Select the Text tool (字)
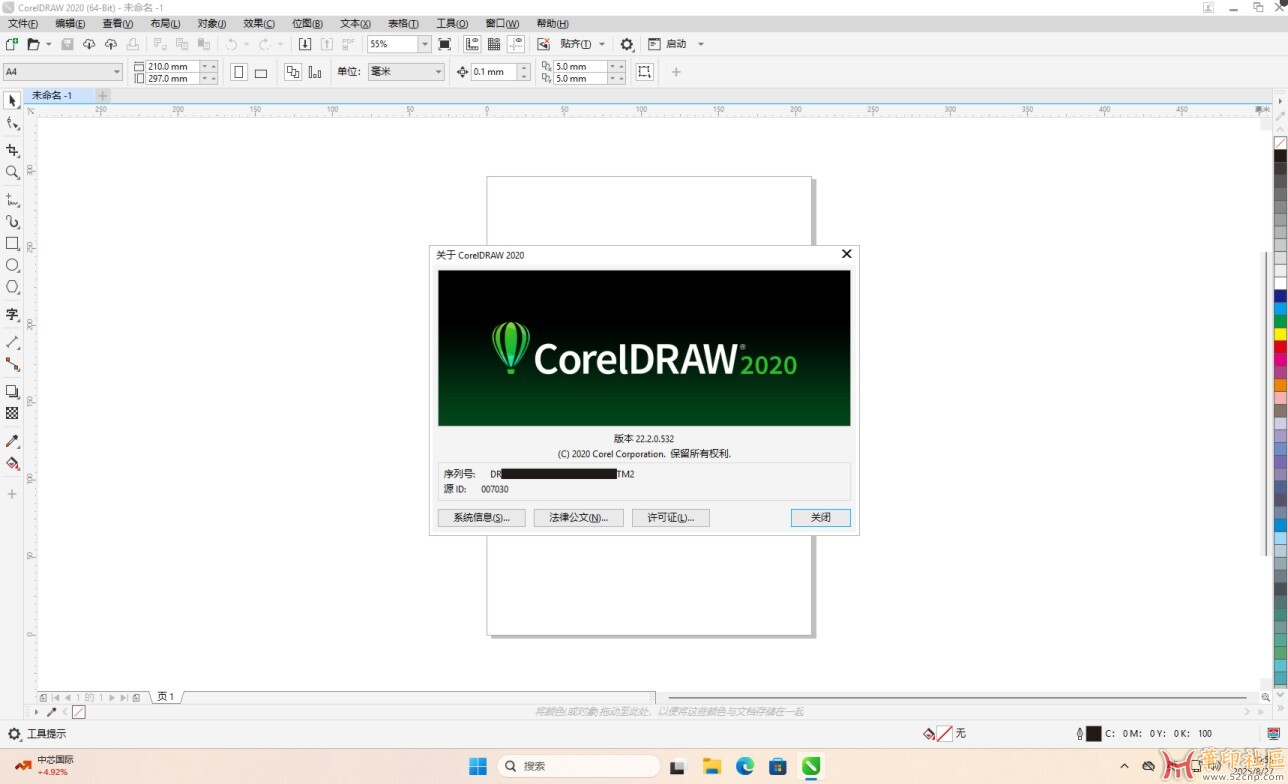This screenshot has height=784, width=1288. pyautogui.click(x=12, y=314)
